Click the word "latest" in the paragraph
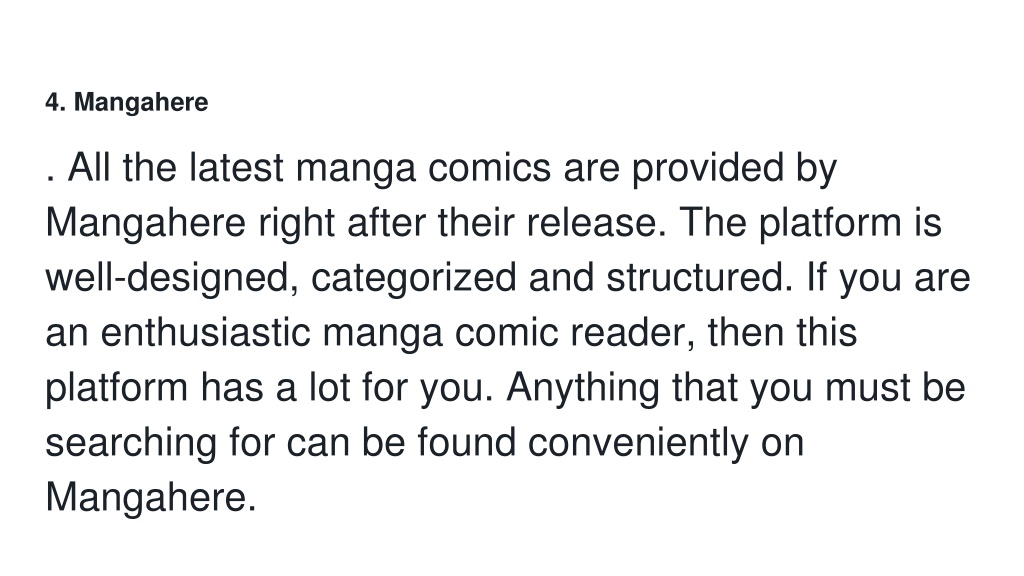The height and width of the screenshot is (576, 1024). pyautogui.click(x=236, y=168)
